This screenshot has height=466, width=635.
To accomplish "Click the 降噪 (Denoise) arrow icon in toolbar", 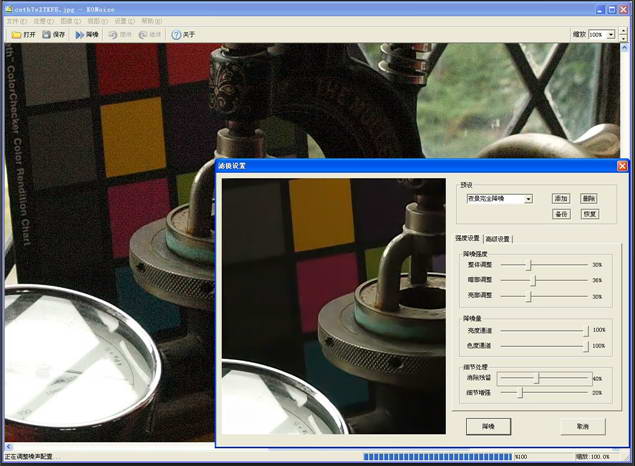I will tap(80, 35).
